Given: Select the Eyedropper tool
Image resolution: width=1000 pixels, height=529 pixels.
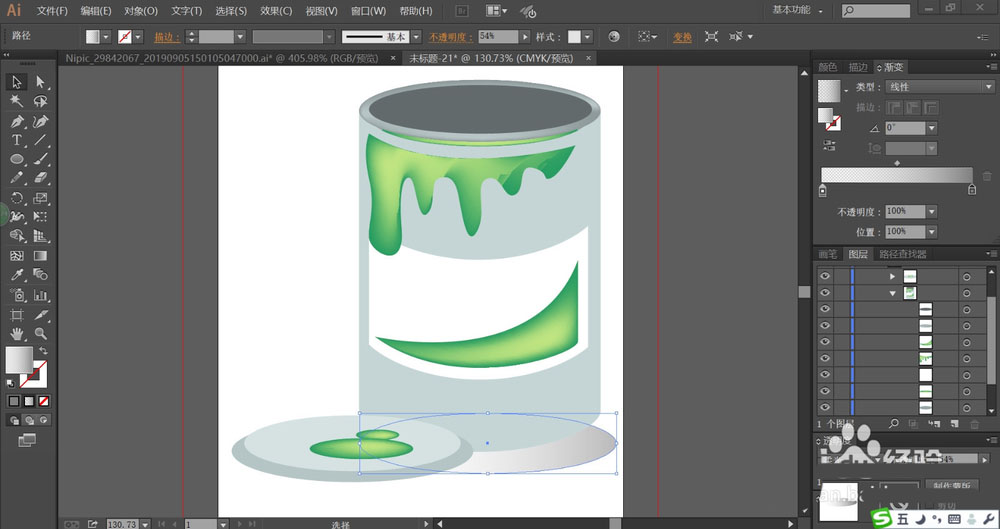Looking at the screenshot, I should (x=17, y=275).
